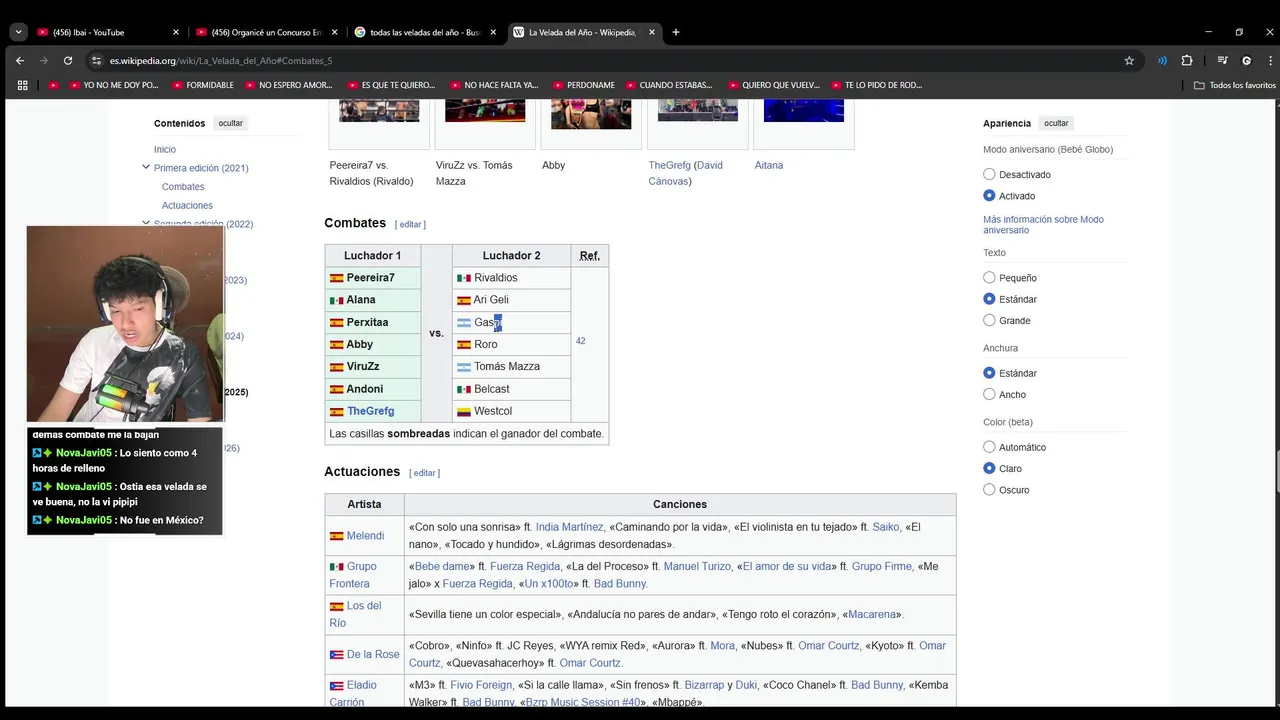
Task: Click the Mexican flag beside Alana
Action: pyautogui.click(x=337, y=300)
